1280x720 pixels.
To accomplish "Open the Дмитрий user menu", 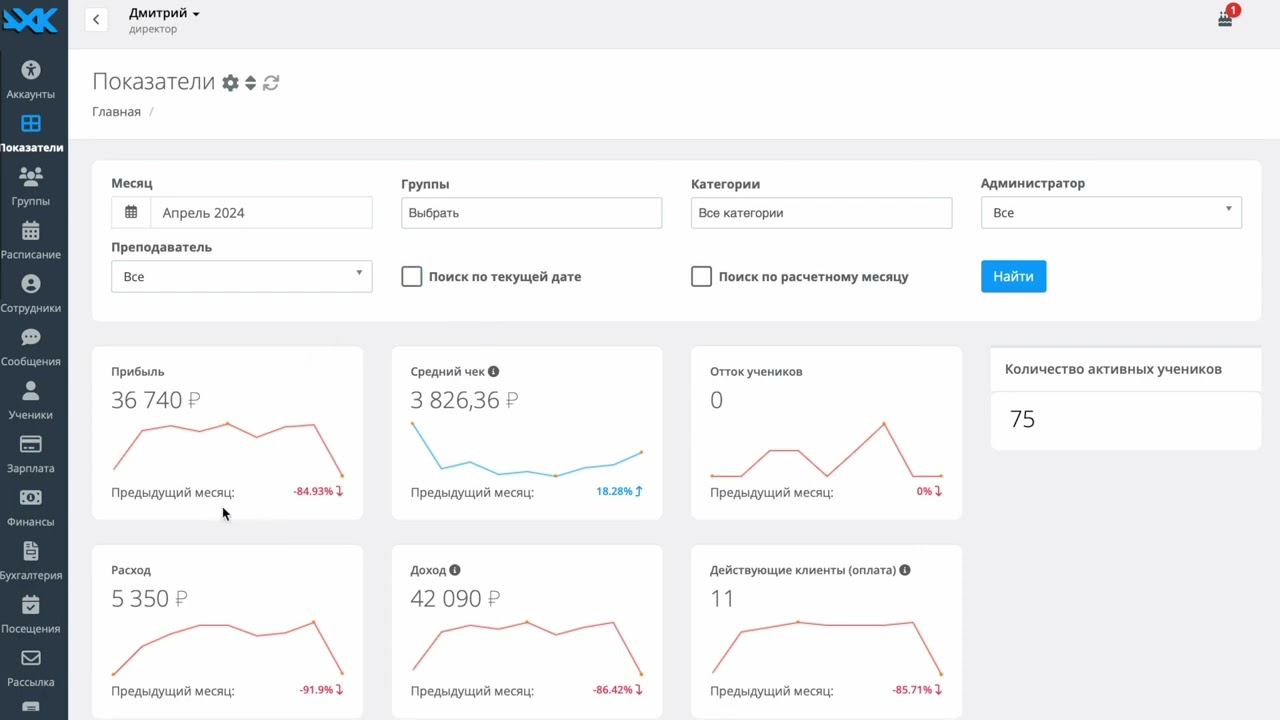I will click(164, 14).
